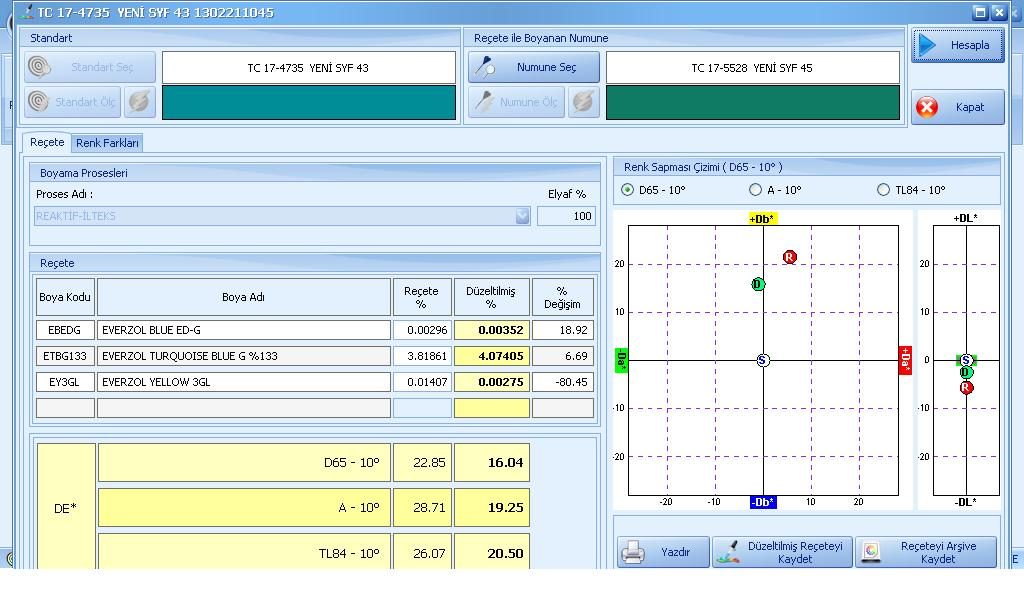Click the lightning icon beside Standart Ölç
Image resolution: width=1024 pixels, height=600 pixels.
click(x=140, y=102)
